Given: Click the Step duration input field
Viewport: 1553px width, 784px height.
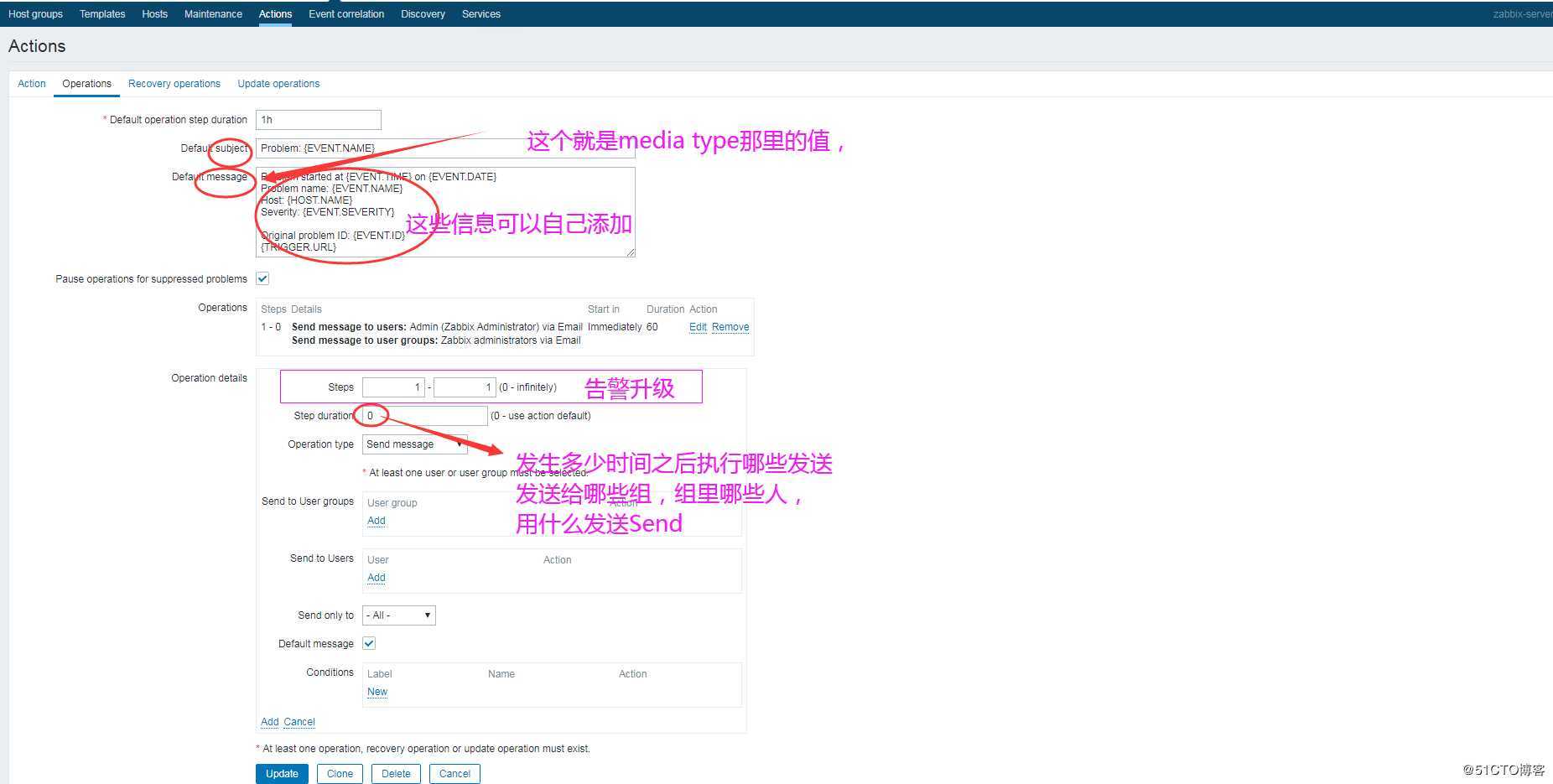Looking at the screenshot, I should pyautogui.click(x=424, y=416).
